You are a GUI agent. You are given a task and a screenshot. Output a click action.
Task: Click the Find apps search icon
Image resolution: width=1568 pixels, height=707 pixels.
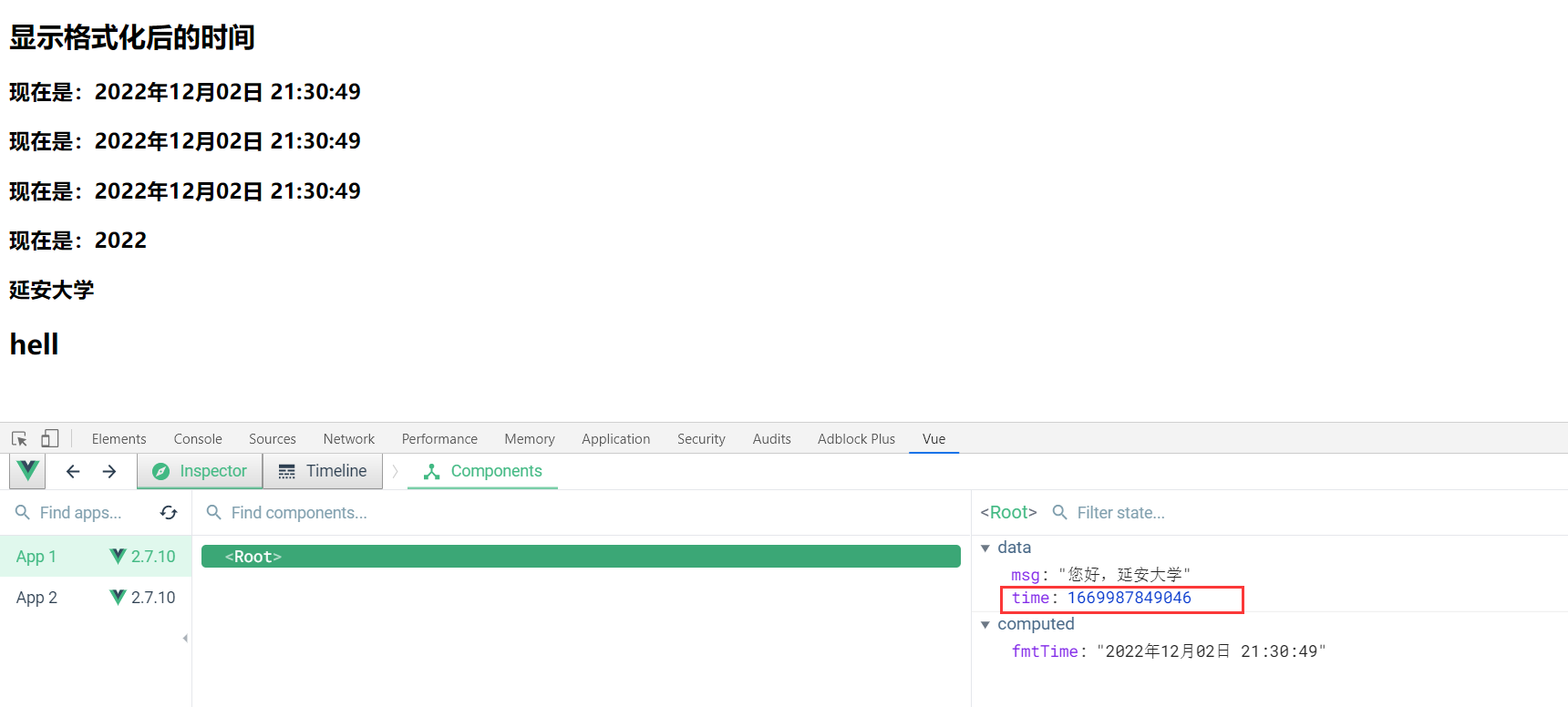pos(23,512)
